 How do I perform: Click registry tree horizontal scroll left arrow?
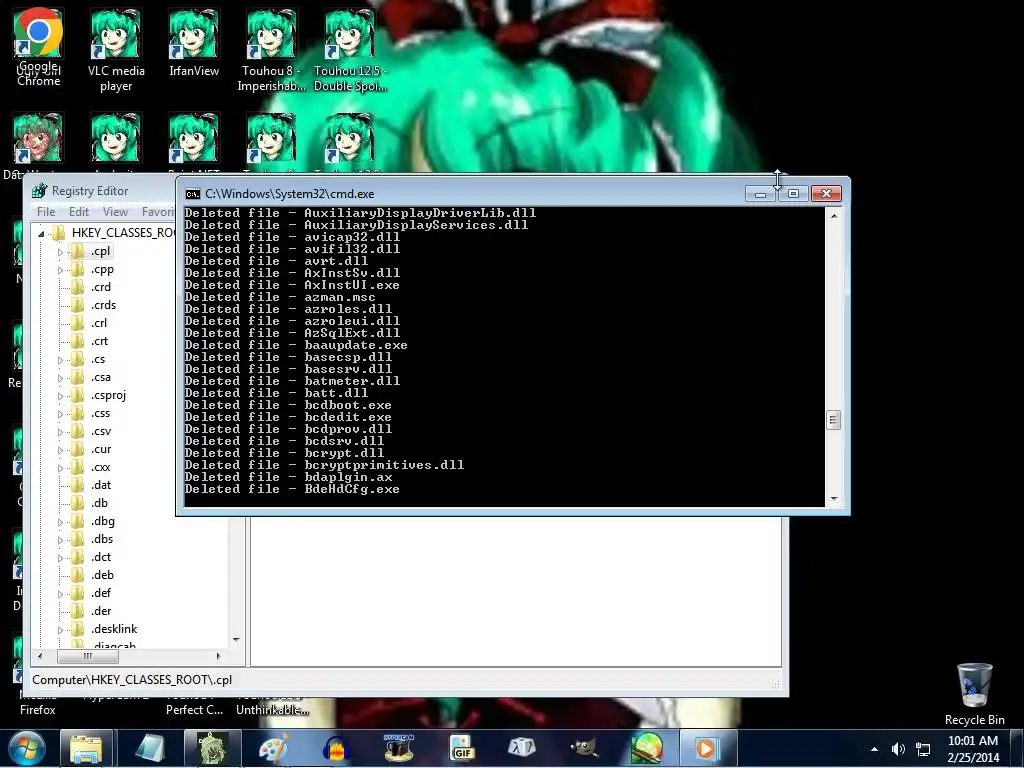pyautogui.click(x=40, y=656)
